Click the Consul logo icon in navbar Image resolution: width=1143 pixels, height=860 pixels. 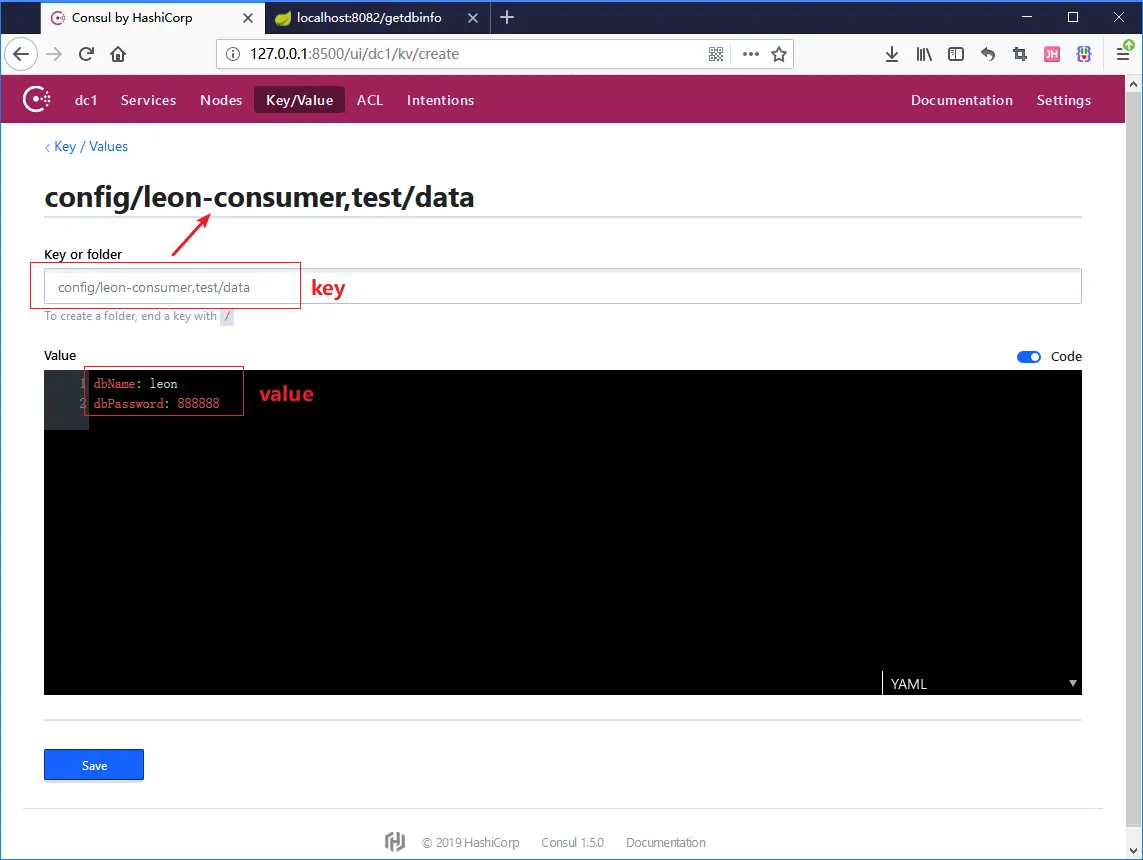[36, 99]
